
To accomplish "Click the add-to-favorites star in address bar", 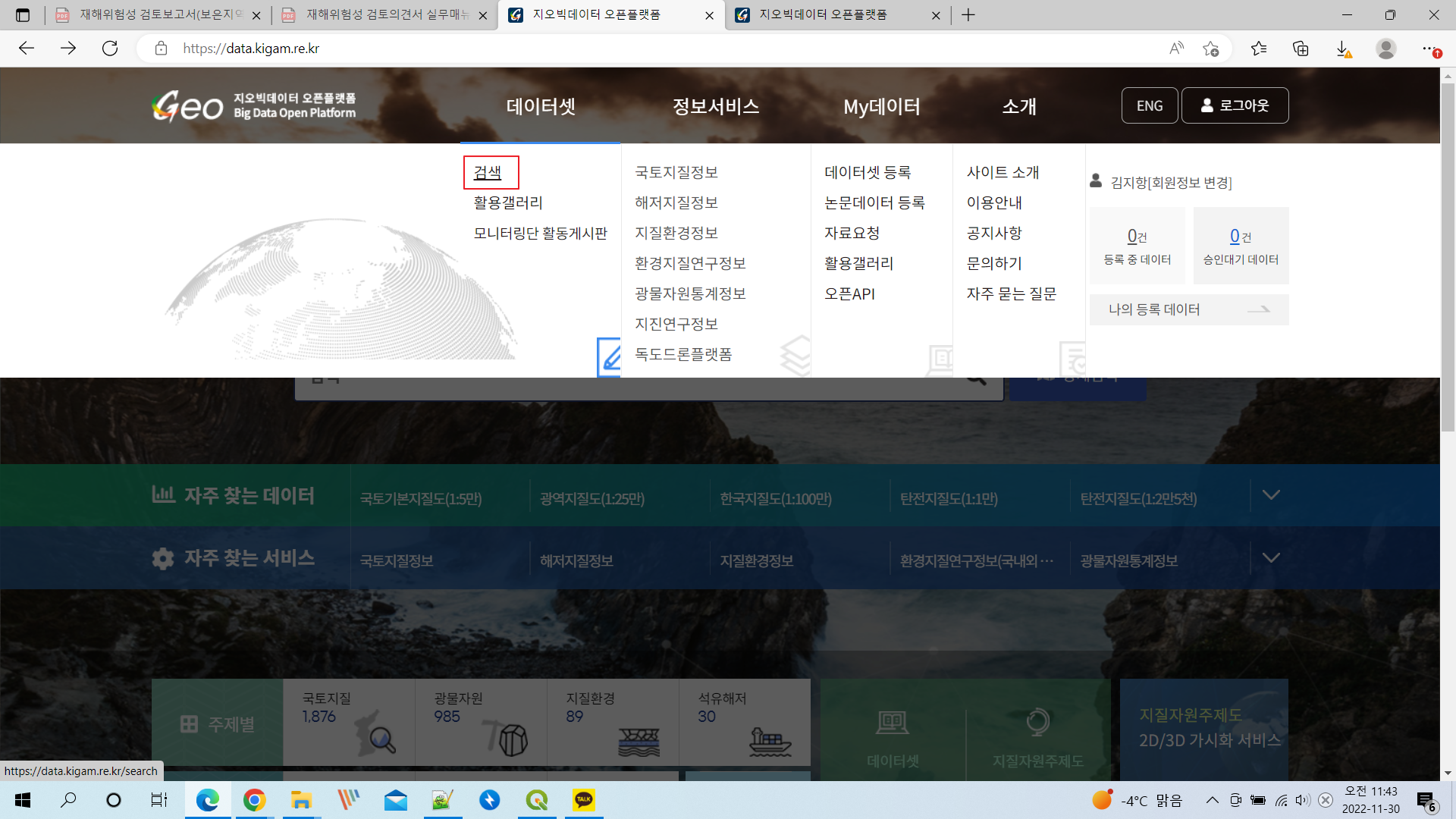I will coord(1211,48).
